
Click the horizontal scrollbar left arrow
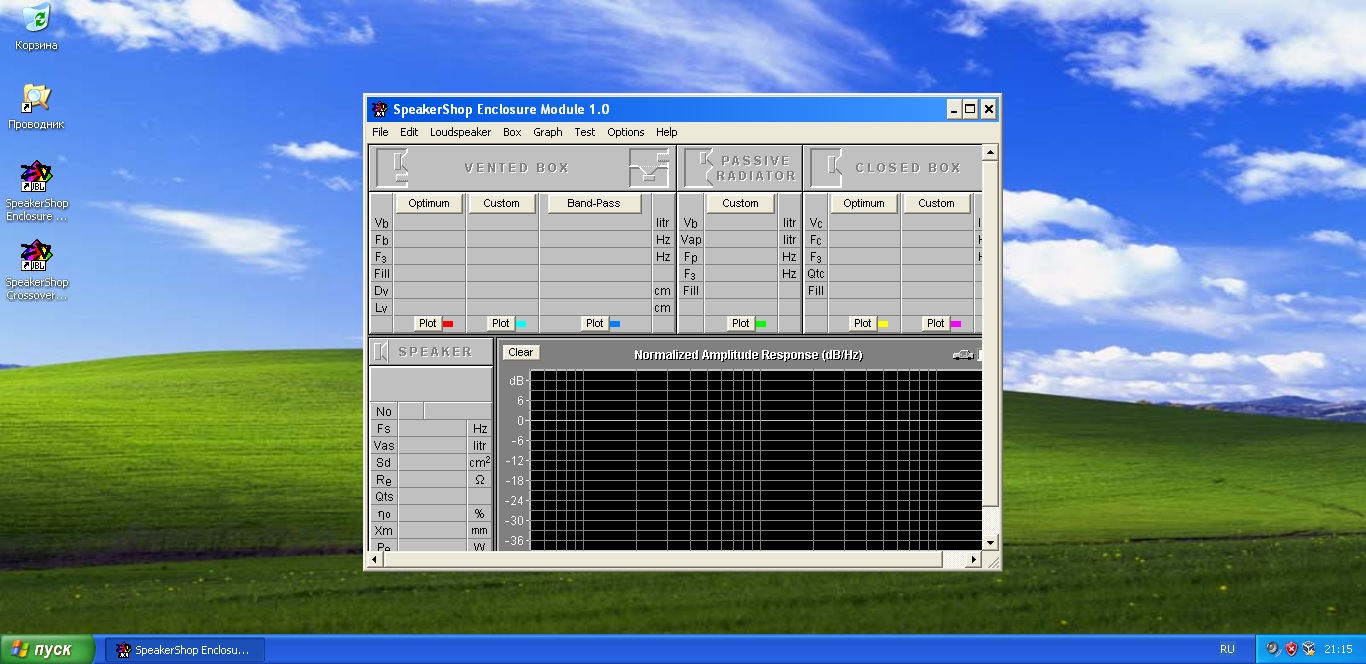(376, 560)
